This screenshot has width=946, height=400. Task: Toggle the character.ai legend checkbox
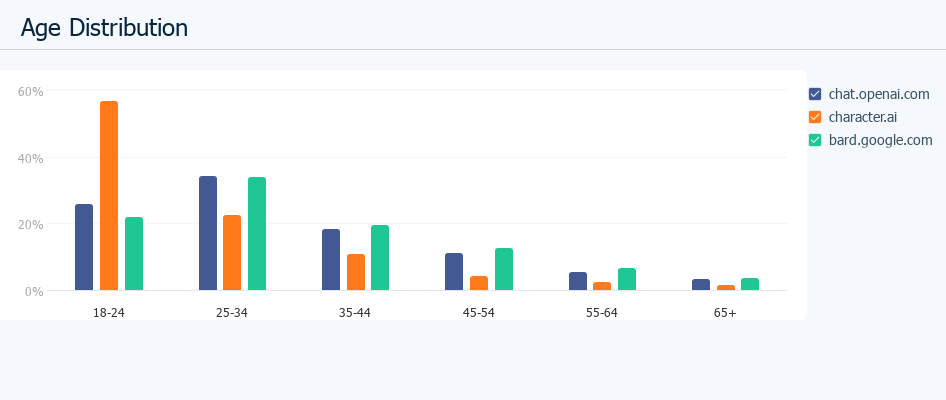click(x=815, y=117)
